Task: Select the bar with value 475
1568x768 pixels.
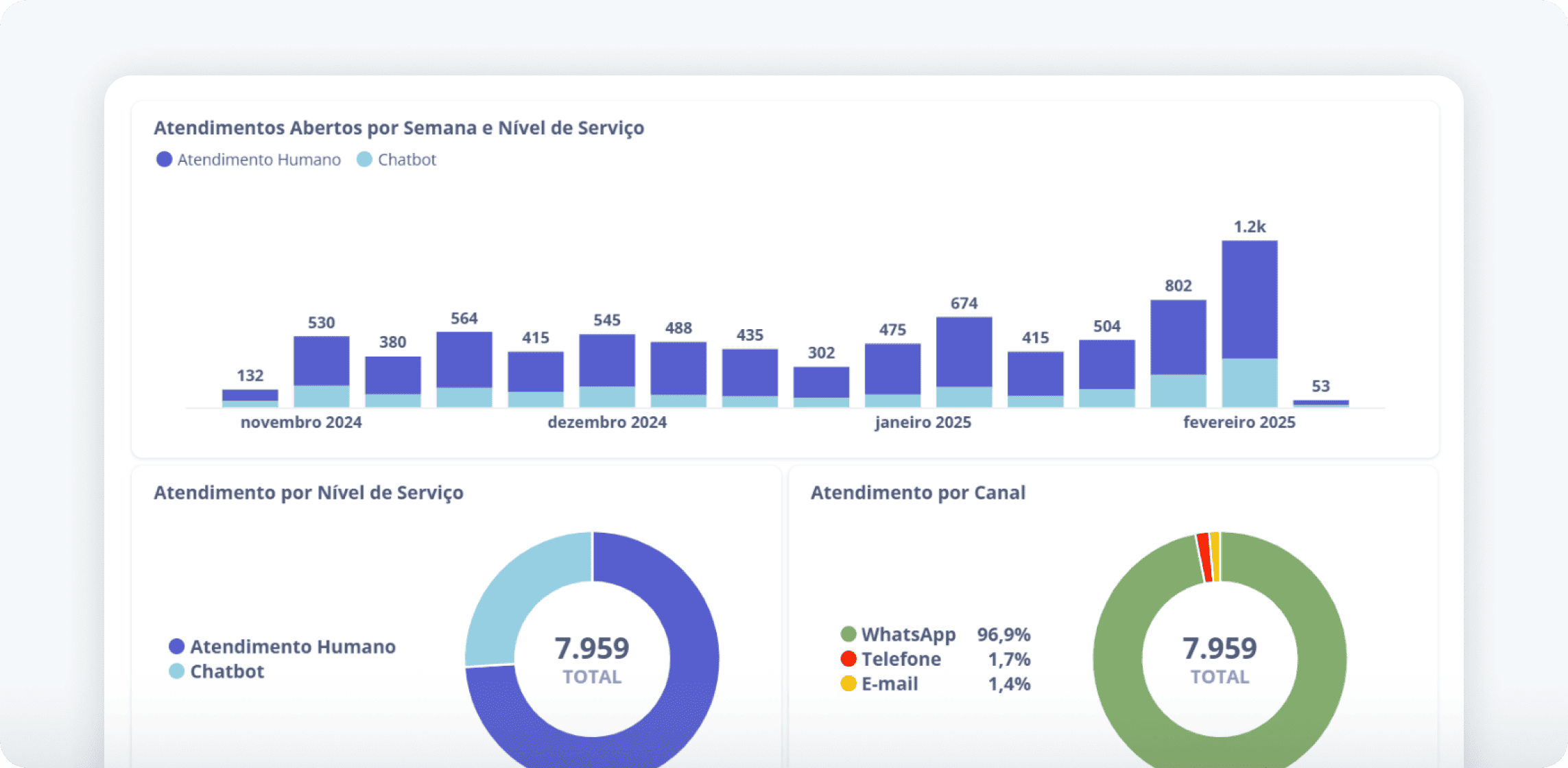Action: (x=892, y=375)
